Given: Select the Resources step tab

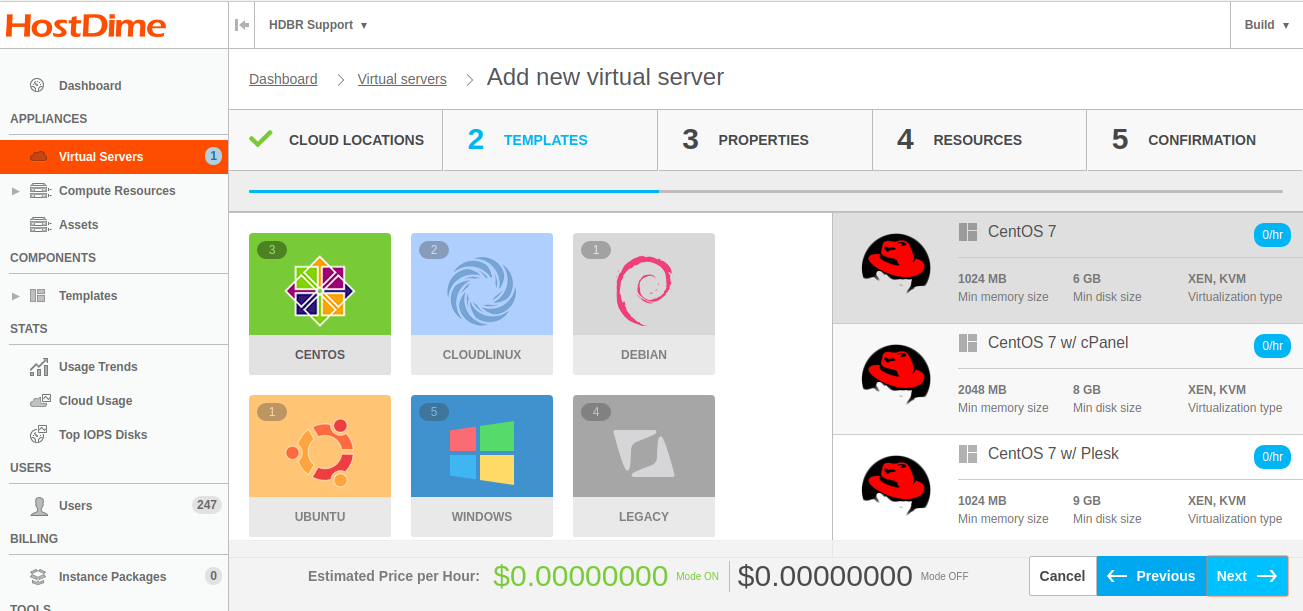Looking at the screenshot, I should (x=979, y=140).
